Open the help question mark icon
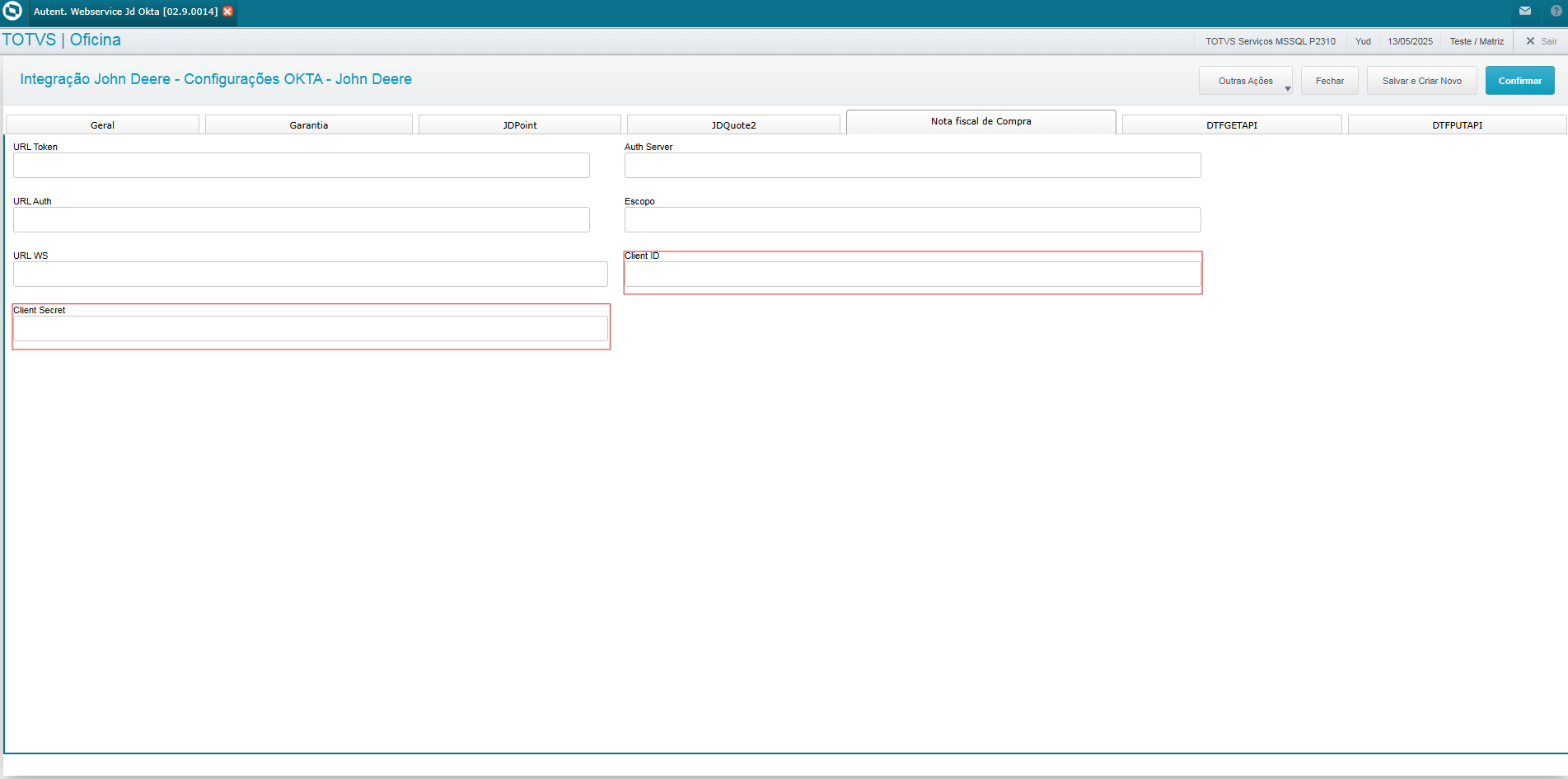Image resolution: width=1568 pixels, height=779 pixels. point(1556,11)
